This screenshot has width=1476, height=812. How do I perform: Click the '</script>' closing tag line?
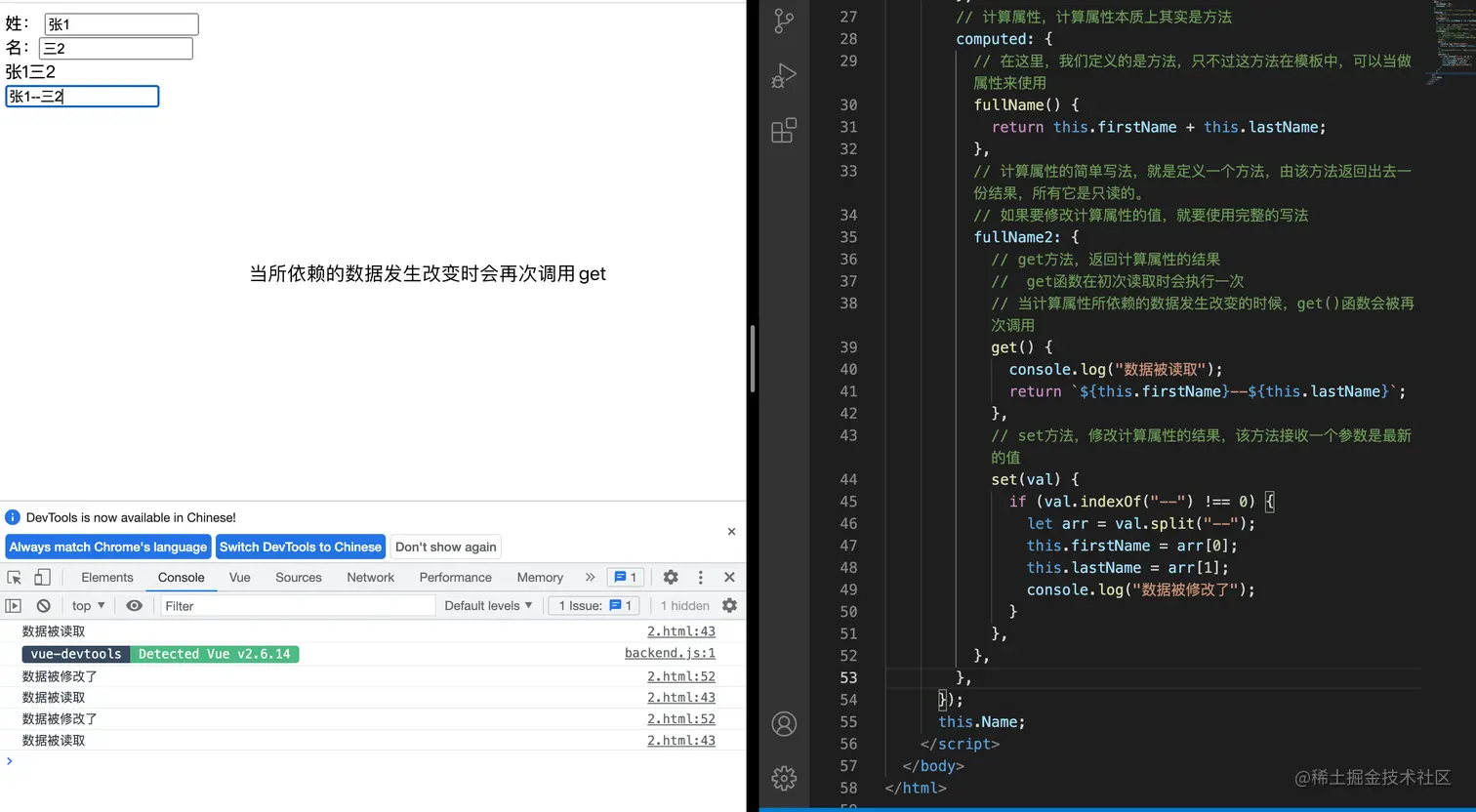pyautogui.click(x=960, y=745)
